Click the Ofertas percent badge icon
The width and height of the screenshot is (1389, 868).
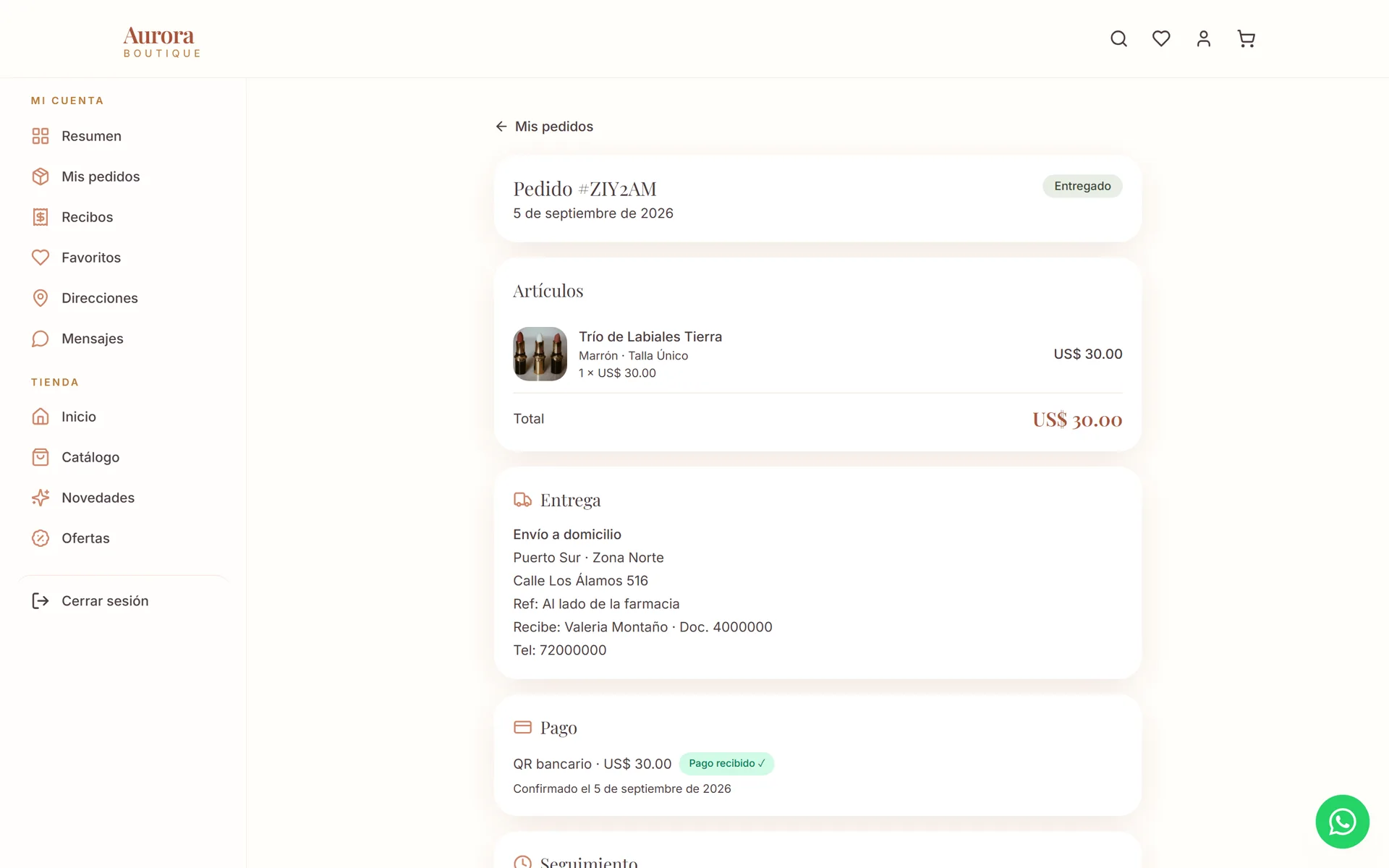(41, 538)
